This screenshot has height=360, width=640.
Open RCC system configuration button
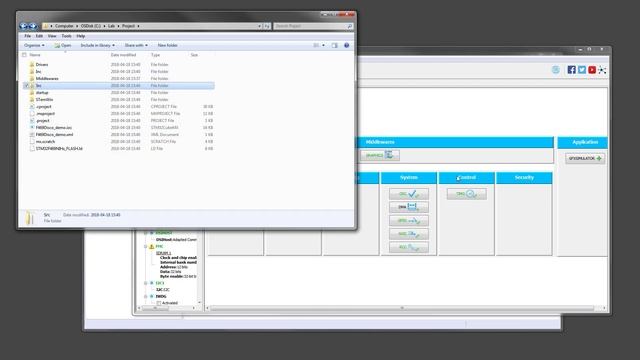coord(409,247)
